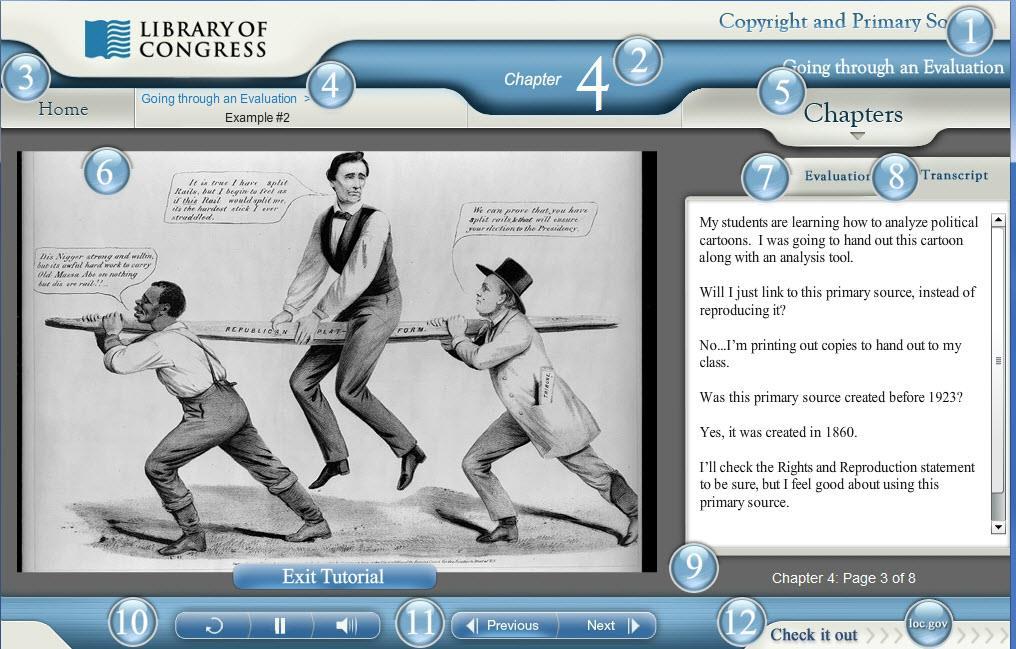
Task: Click the Chapter 4: Page 3 of 8 indicator
Action: (x=843, y=578)
